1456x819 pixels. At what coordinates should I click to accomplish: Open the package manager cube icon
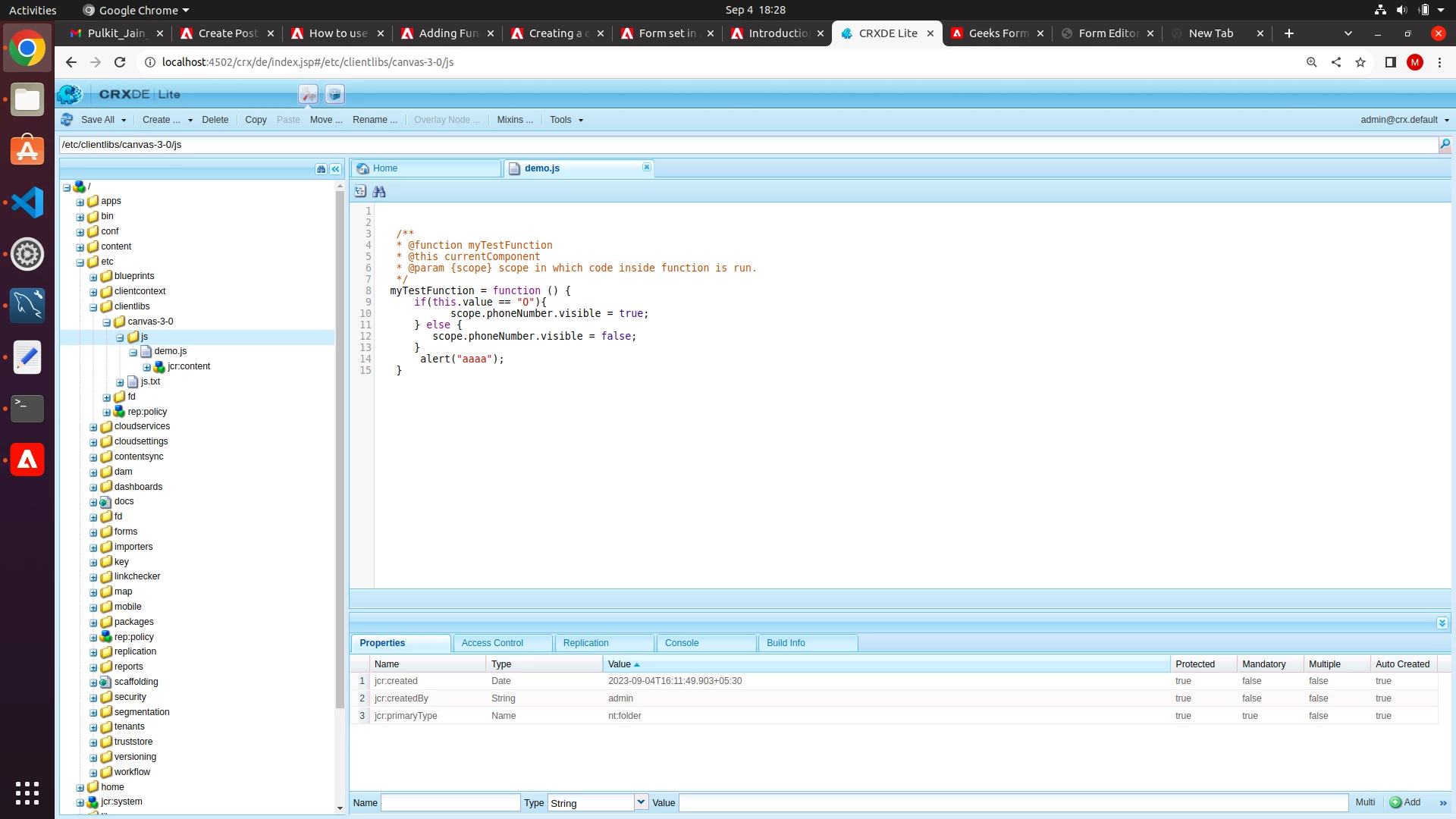click(334, 94)
